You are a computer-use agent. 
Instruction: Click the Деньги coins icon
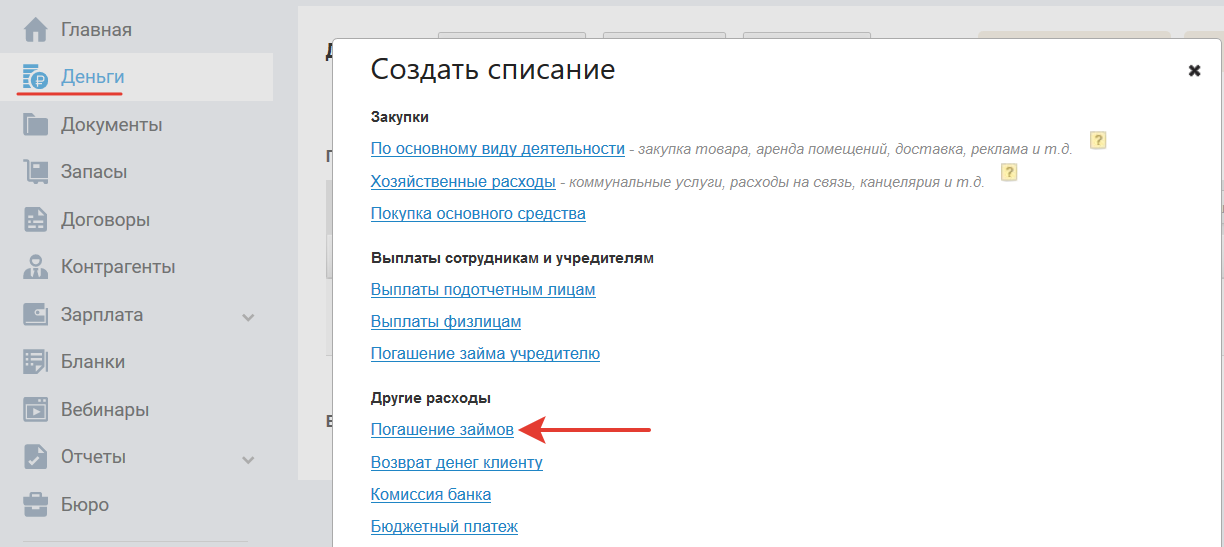coord(35,77)
